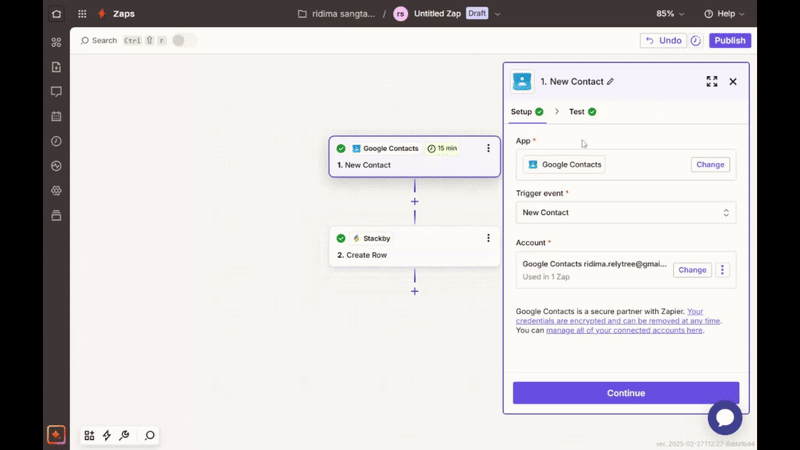Add a step after Create Row

coord(415,291)
